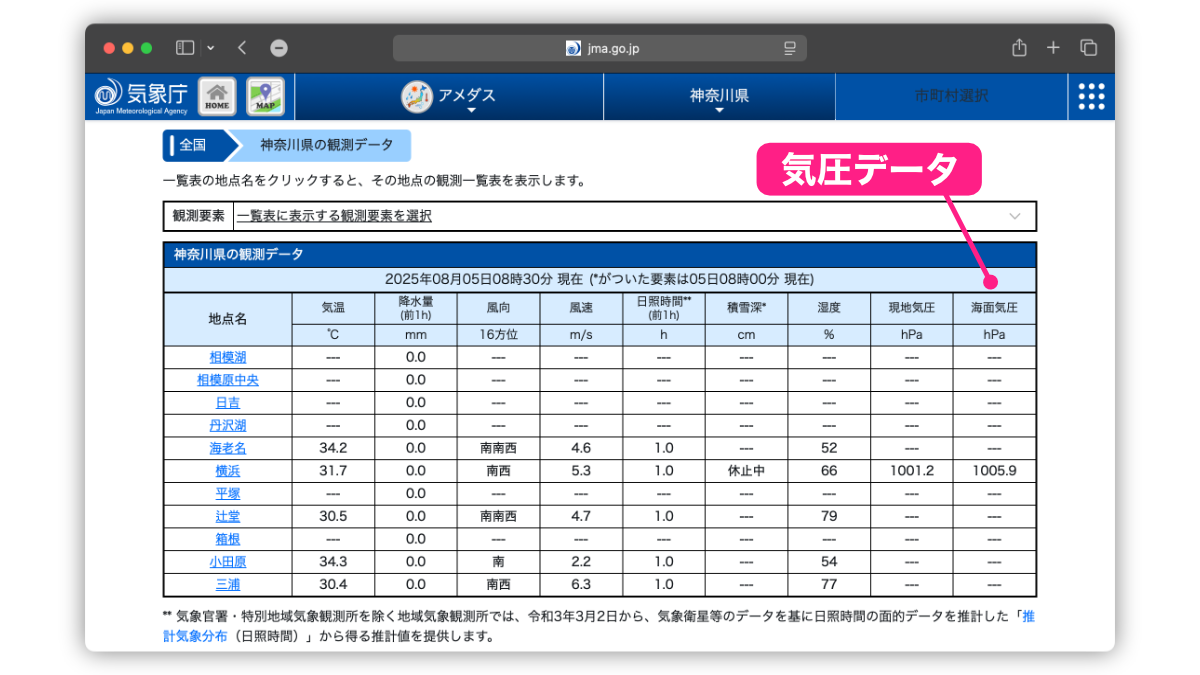Open the 平塚 station link
Viewport: 1200px width, 675px height.
(x=228, y=494)
